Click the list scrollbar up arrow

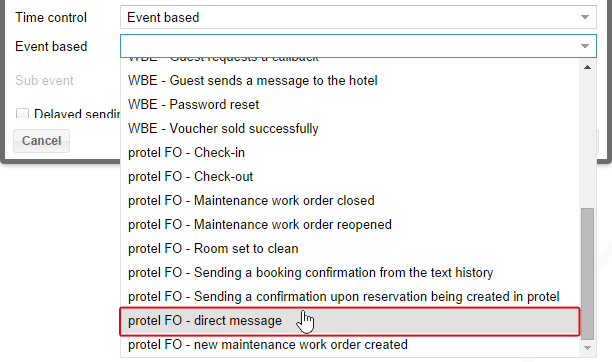coord(587,67)
